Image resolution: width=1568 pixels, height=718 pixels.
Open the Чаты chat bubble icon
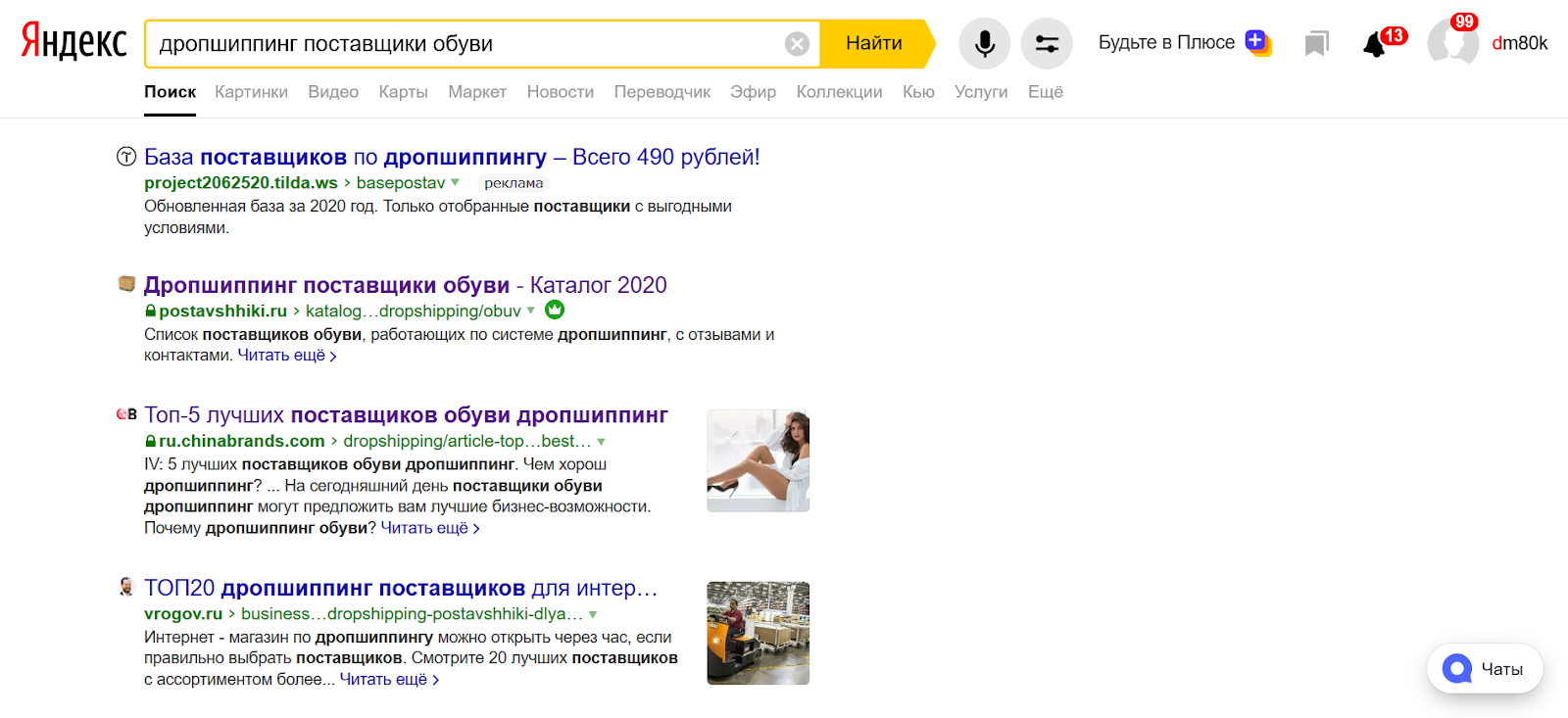[x=1457, y=668]
